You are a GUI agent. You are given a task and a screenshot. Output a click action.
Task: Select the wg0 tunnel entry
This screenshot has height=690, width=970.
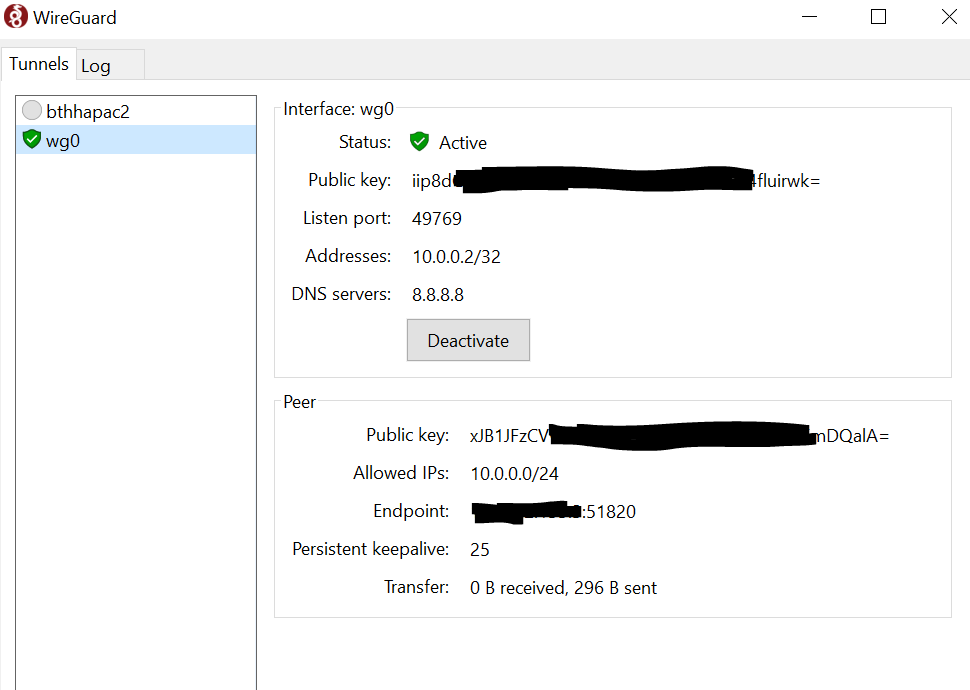click(63, 141)
